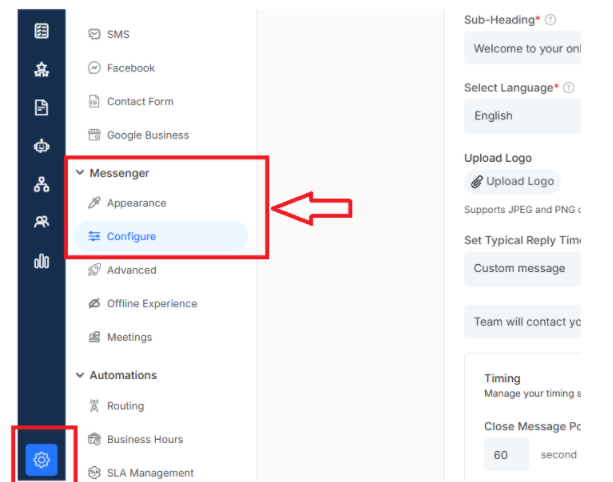
Task: Click help icon beside Select Language
Action: click(569, 88)
